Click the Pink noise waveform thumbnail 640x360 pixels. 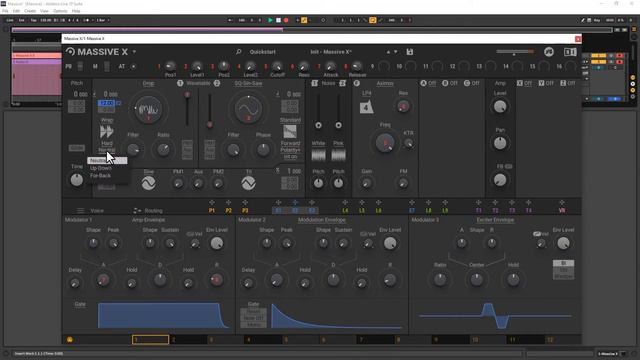338,155
